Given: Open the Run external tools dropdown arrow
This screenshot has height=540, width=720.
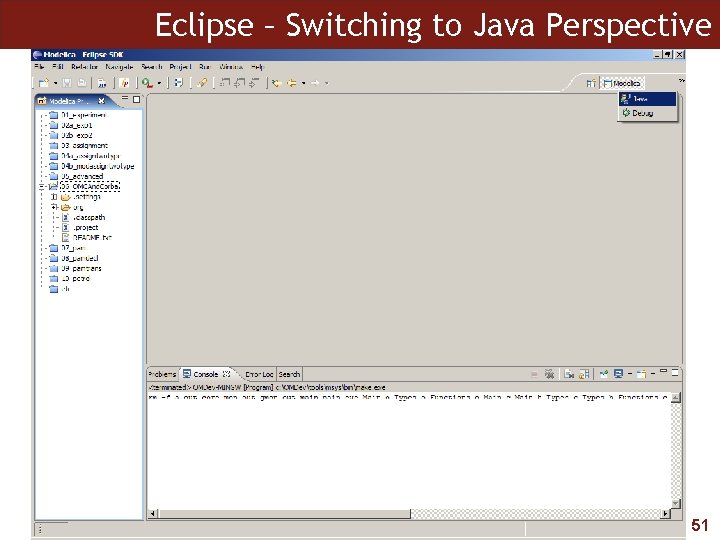Looking at the screenshot, I should pos(159,83).
